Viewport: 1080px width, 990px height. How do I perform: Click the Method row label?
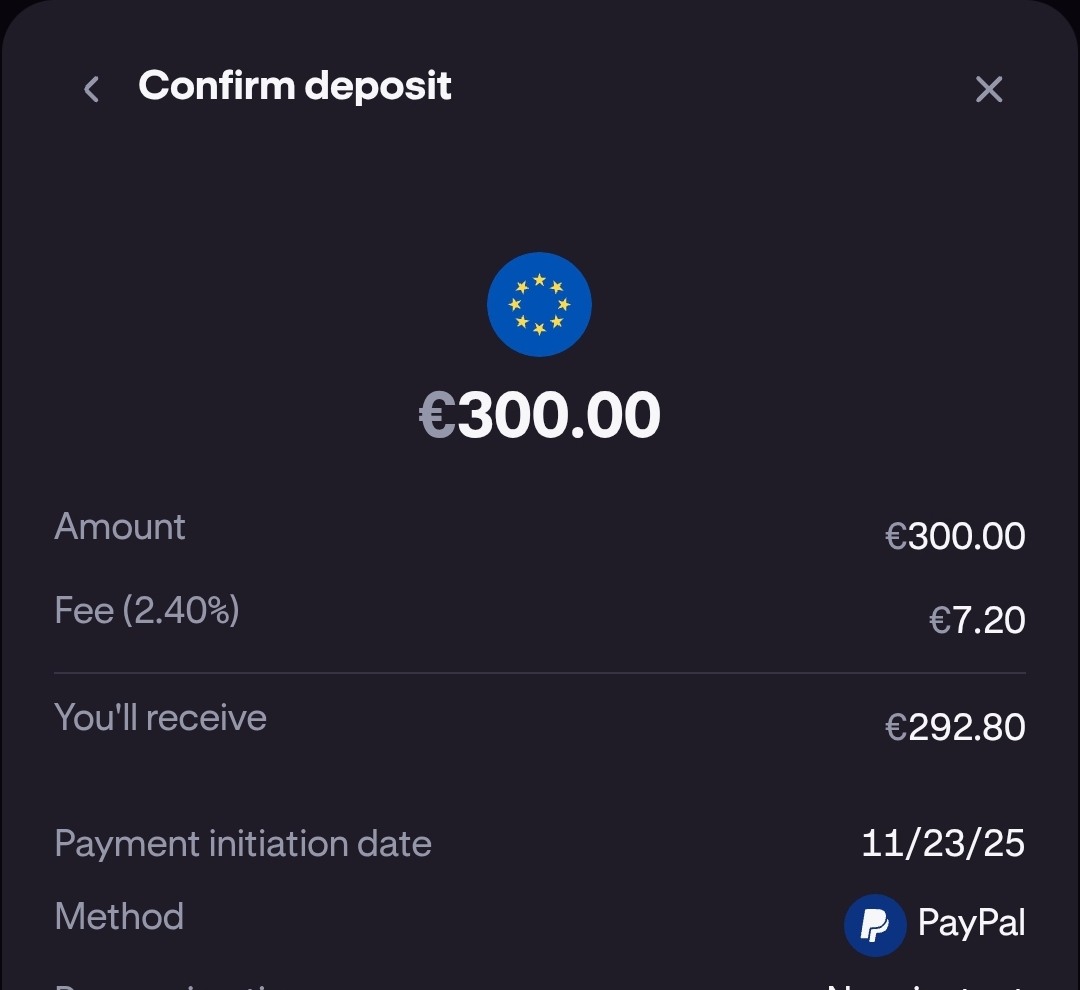119,917
